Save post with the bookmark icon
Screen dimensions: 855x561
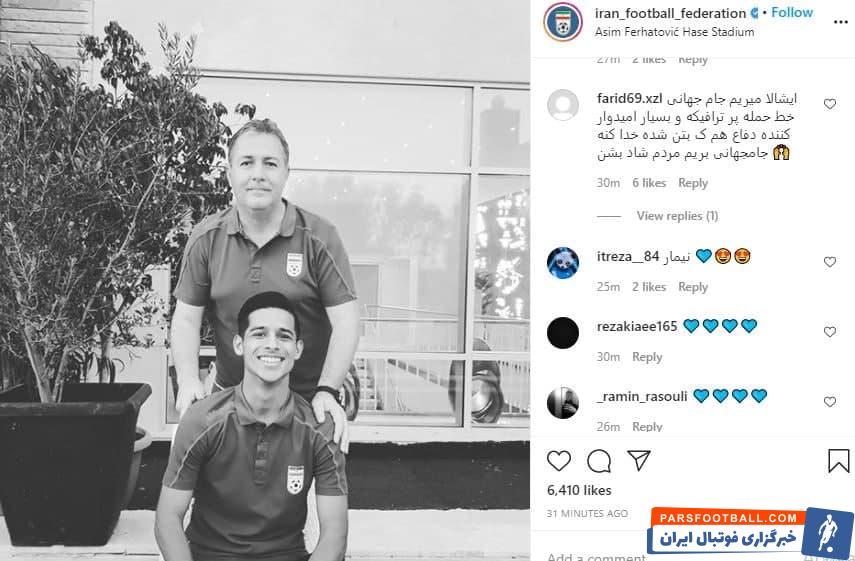pos(839,461)
